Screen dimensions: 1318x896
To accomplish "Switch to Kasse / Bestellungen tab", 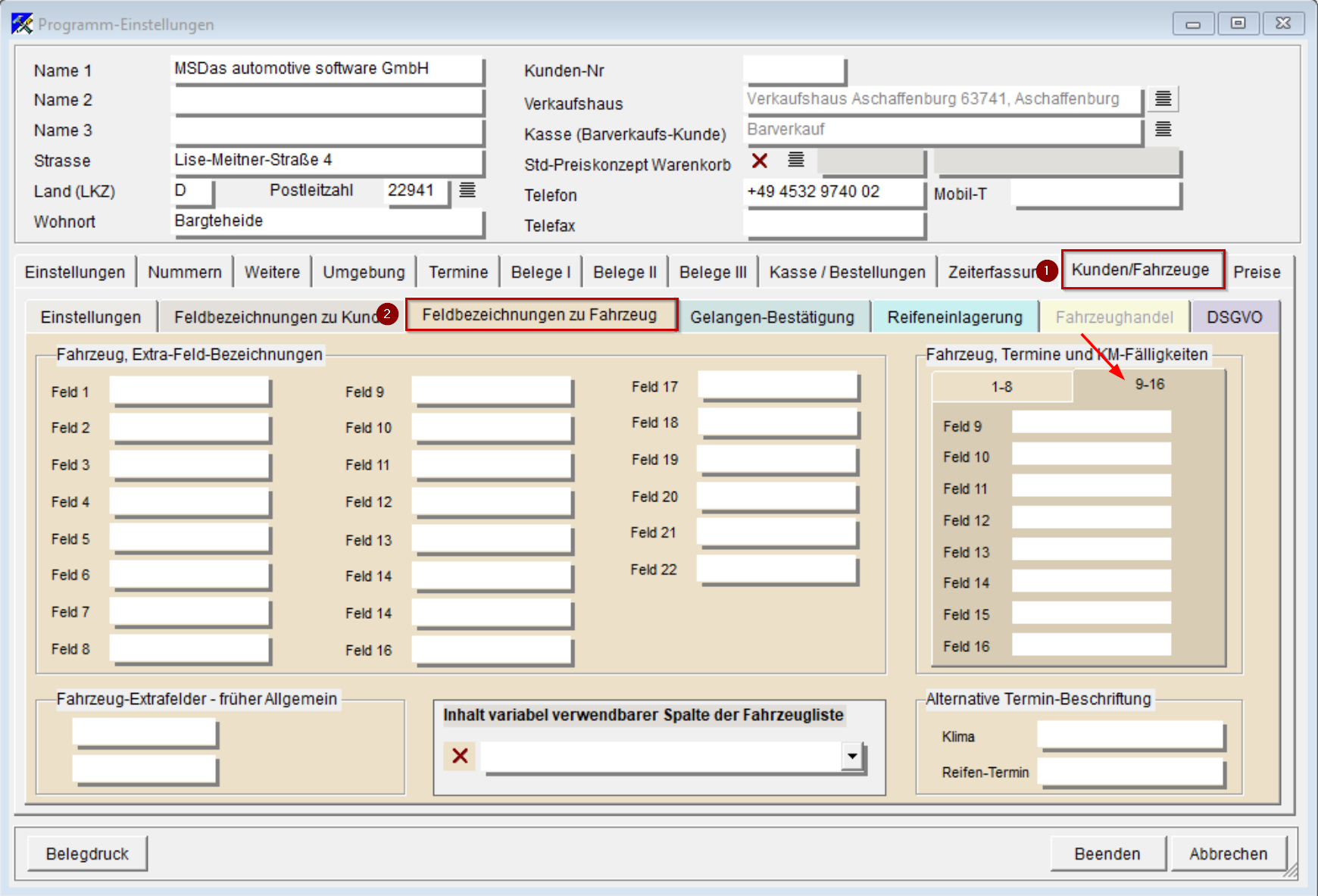I will 847,272.
